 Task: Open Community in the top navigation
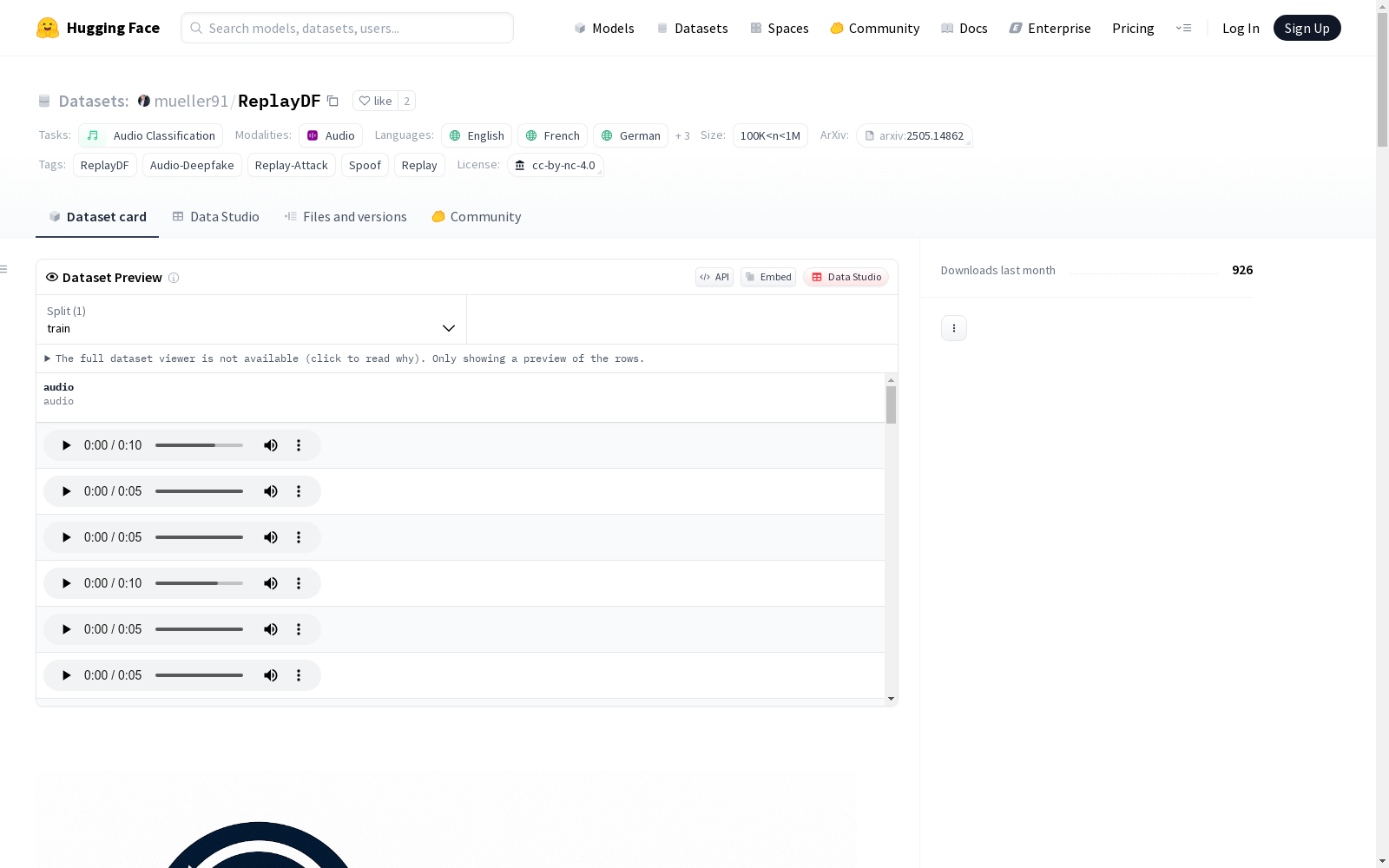875,28
